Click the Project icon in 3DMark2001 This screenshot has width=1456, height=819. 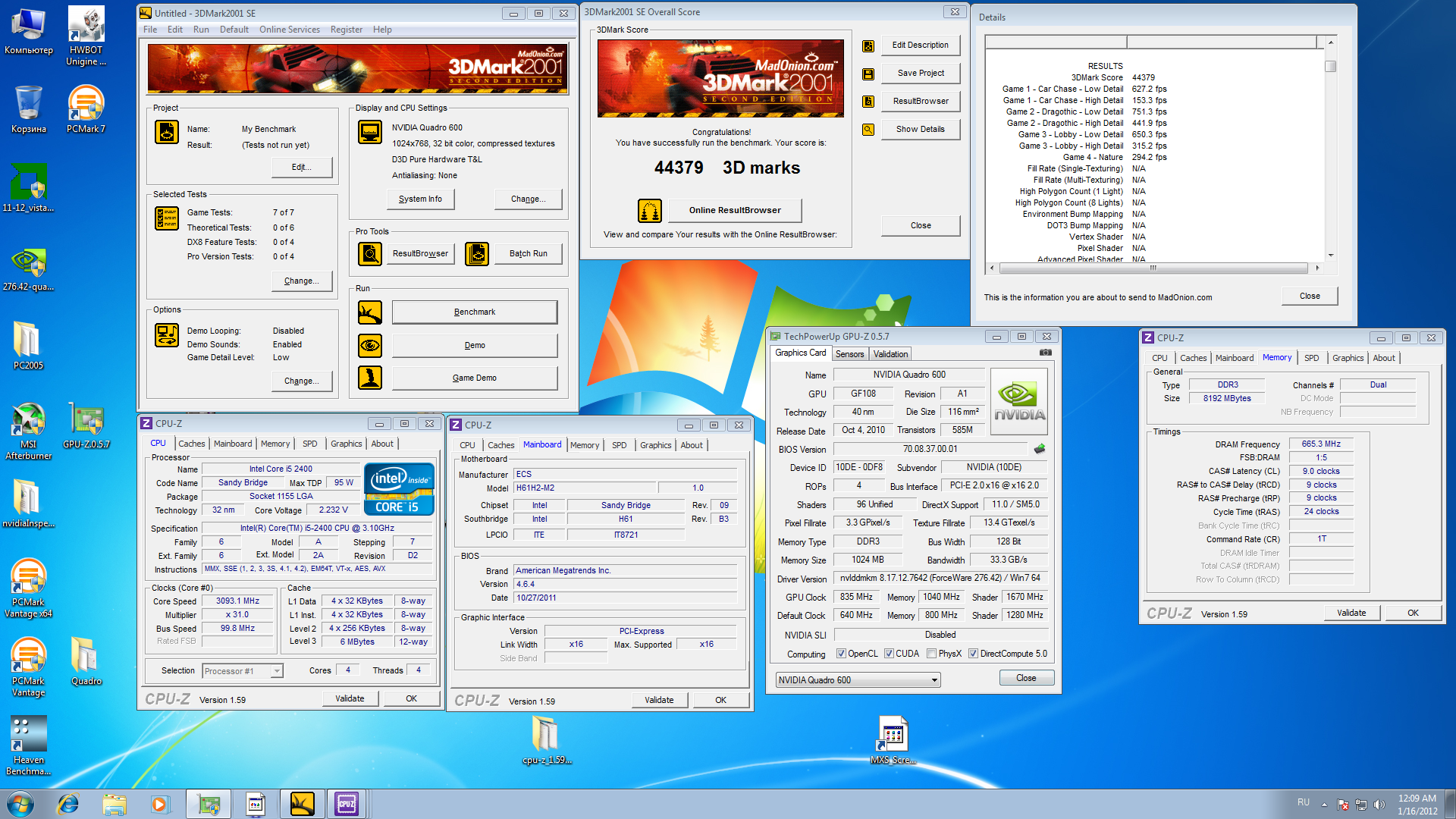pyautogui.click(x=167, y=132)
